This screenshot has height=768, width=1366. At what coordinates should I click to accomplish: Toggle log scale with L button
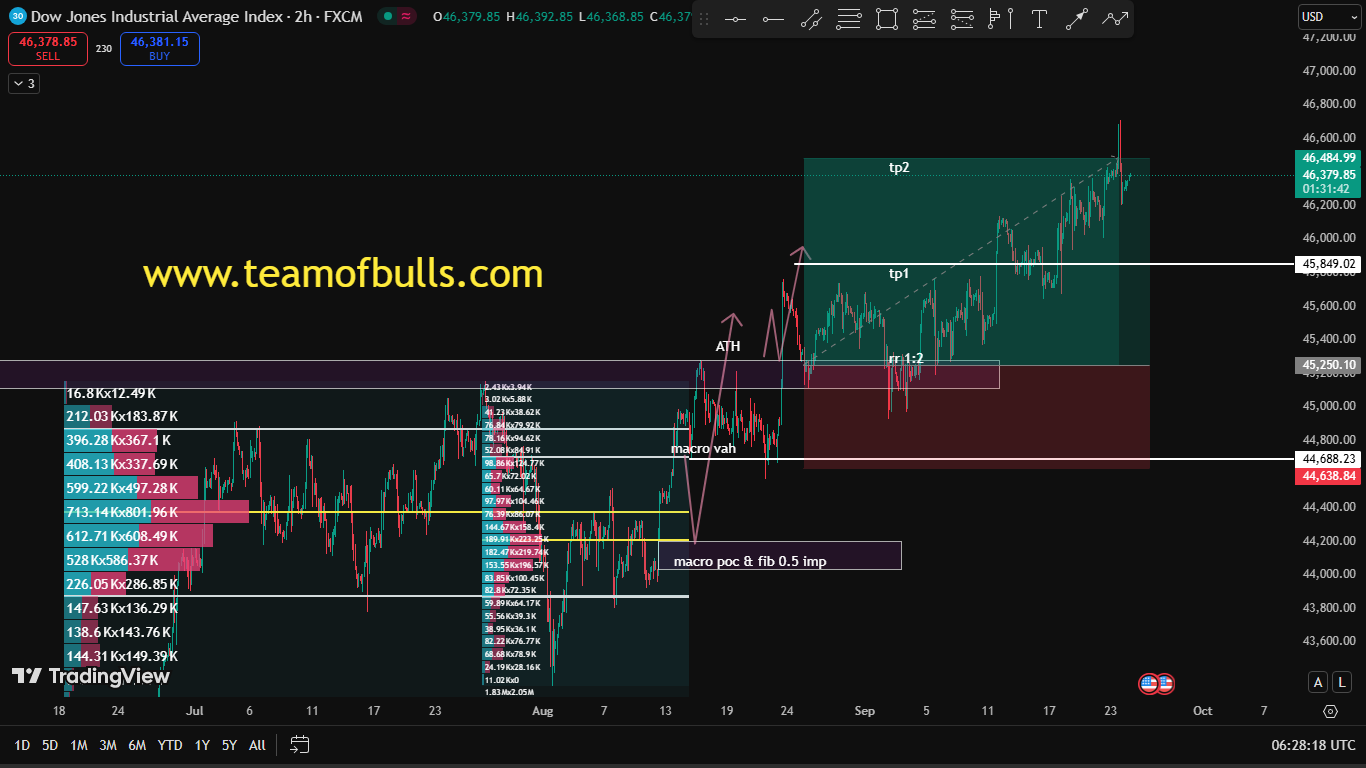pos(1342,682)
